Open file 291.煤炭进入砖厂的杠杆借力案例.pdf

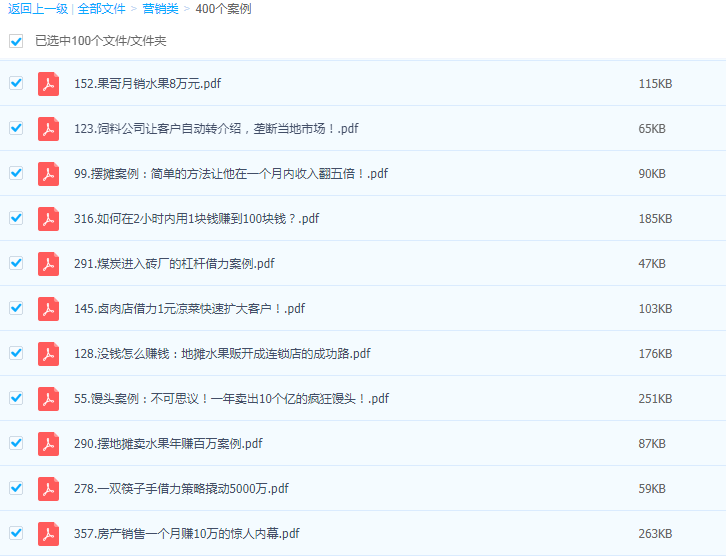coord(174,264)
